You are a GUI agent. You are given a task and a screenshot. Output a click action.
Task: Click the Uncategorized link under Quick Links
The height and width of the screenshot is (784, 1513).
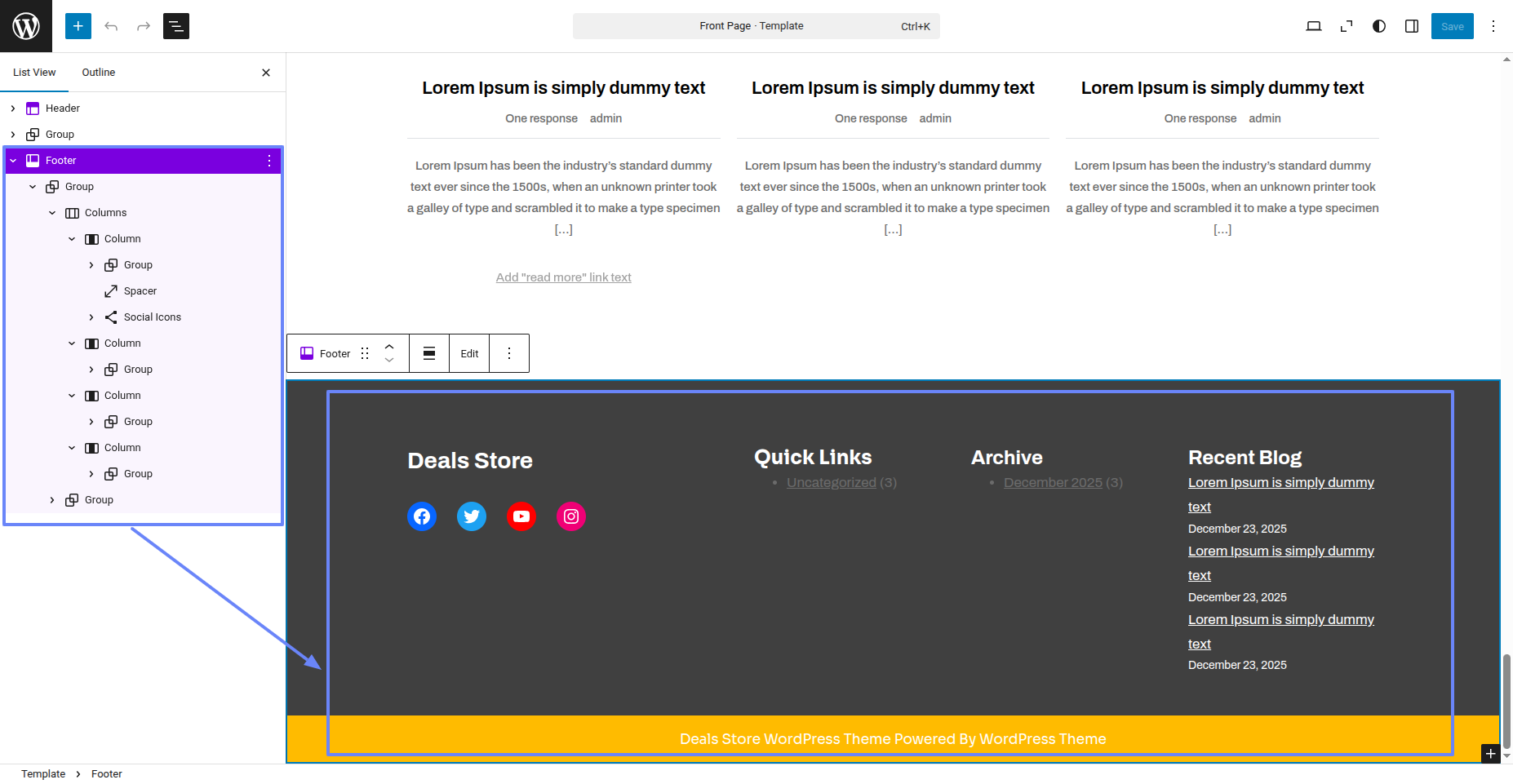tap(831, 483)
